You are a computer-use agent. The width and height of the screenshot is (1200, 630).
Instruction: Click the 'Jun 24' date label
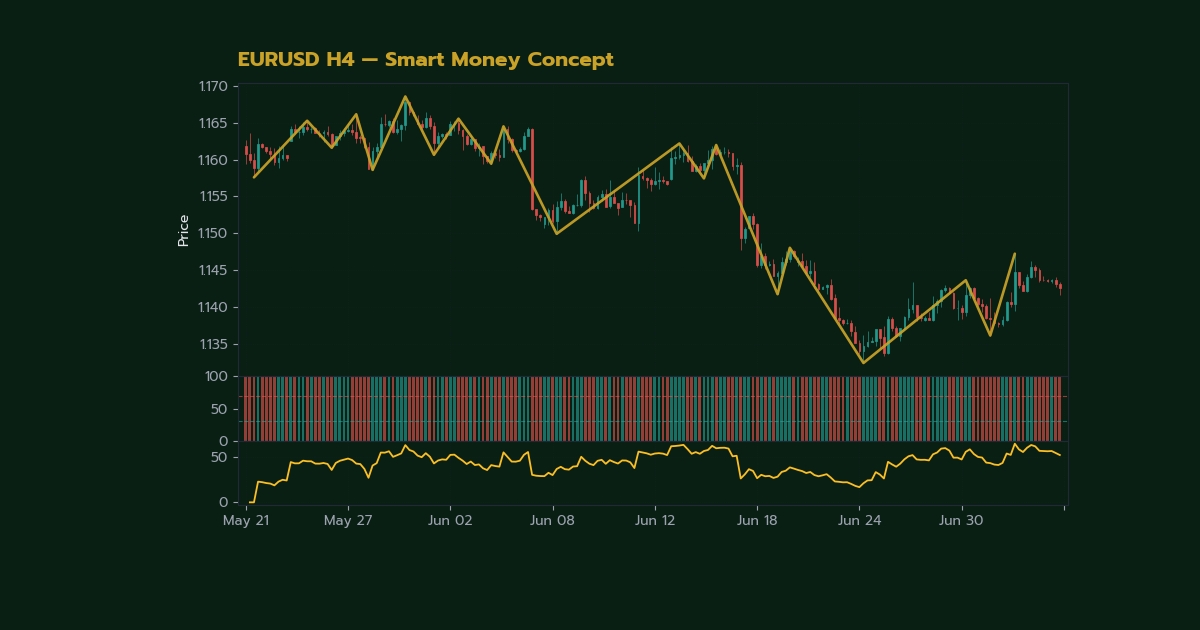tap(859, 521)
